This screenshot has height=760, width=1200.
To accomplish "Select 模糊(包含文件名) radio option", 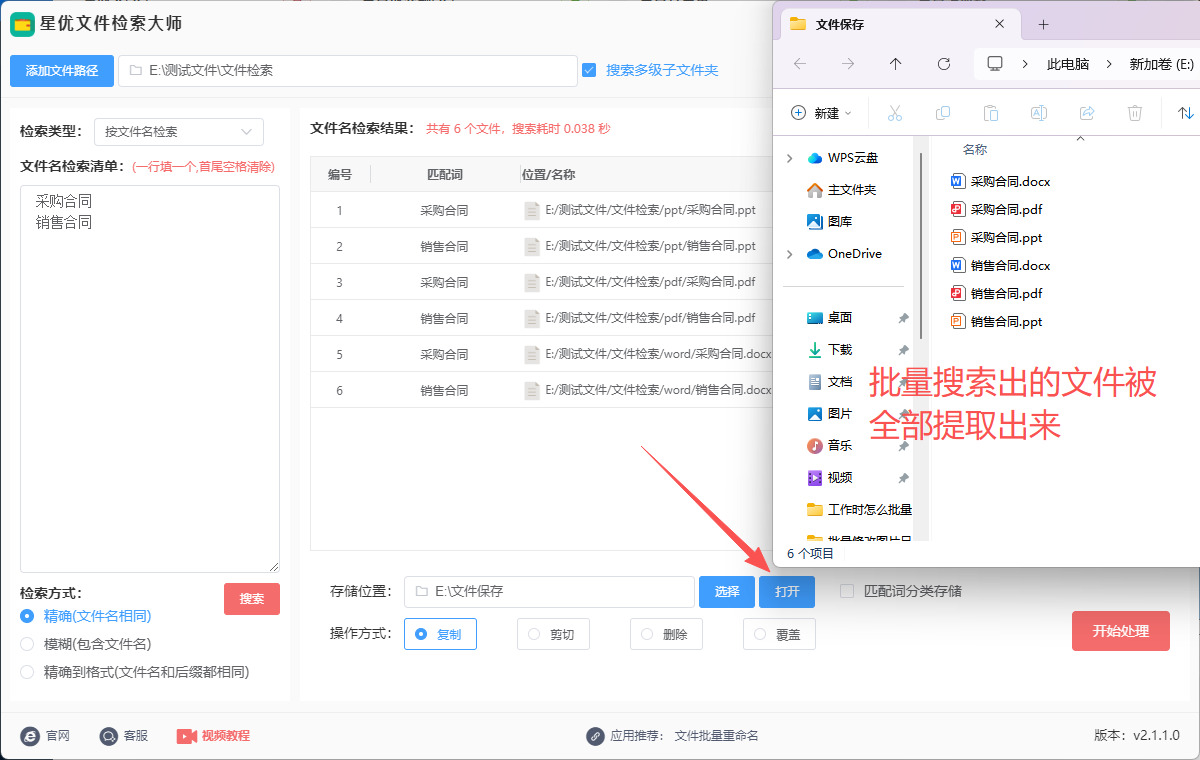I will (28, 644).
